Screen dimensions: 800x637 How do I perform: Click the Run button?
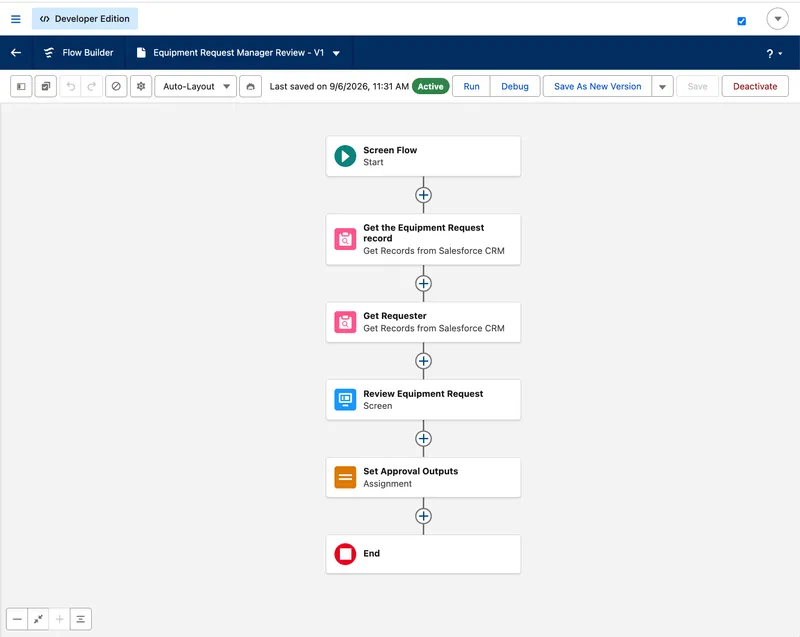[471, 86]
